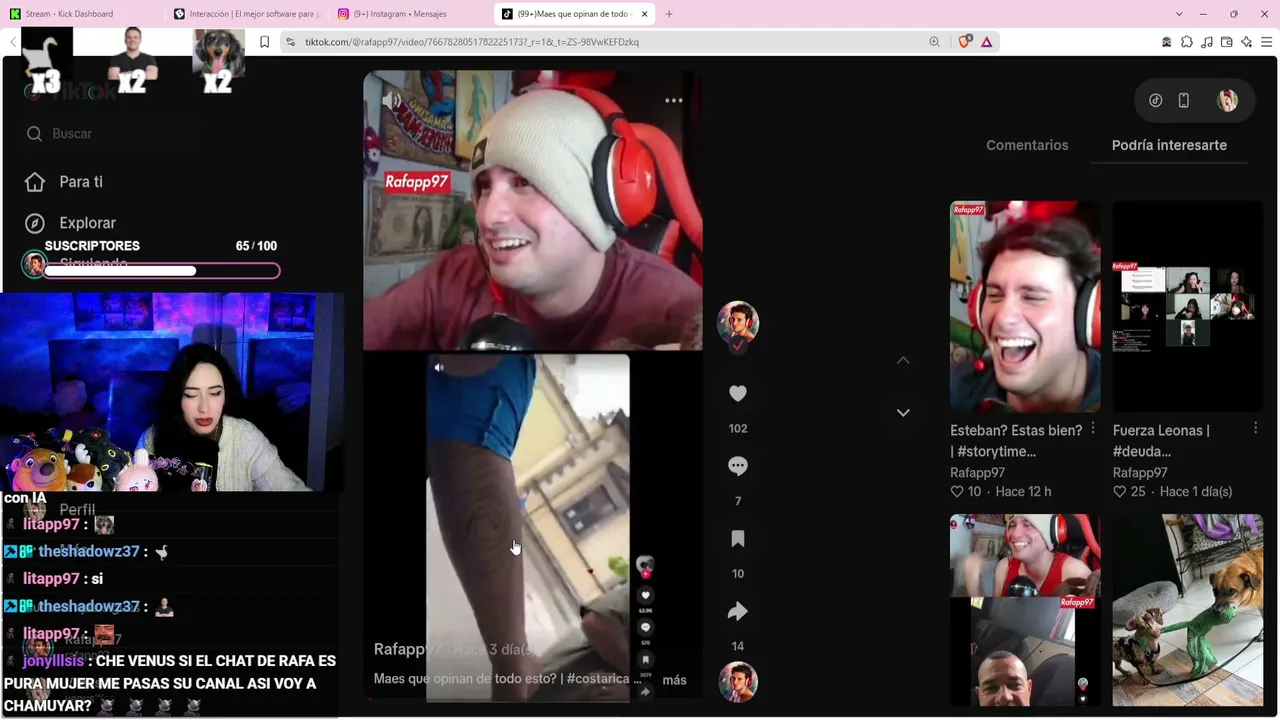Screen dimensions: 1280x720
Task: Open the media playlist music note icon
Action: point(1207,42)
